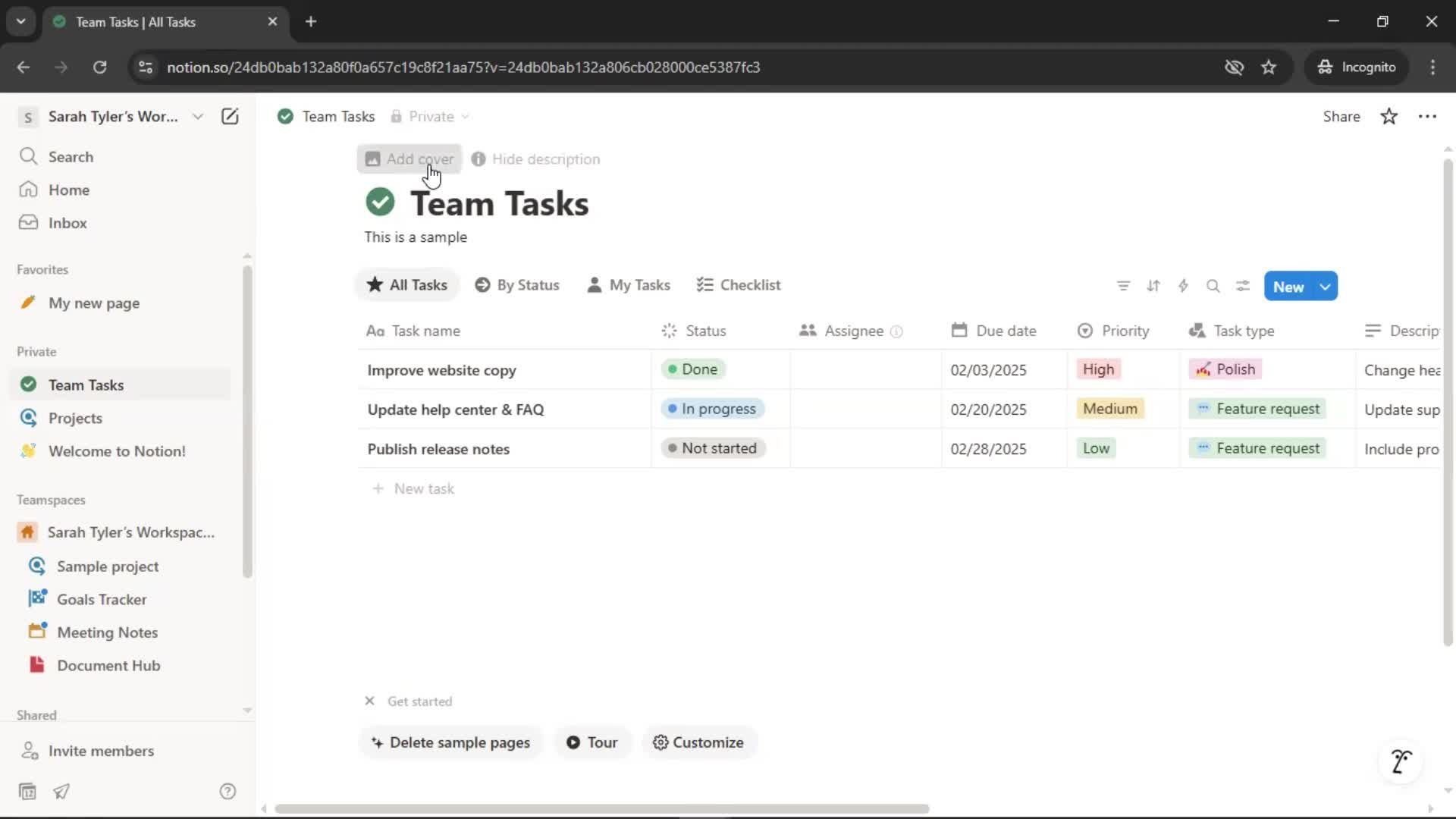Click the database search magnifier icon
Image resolution: width=1456 pixels, height=819 pixels.
click(x=1213, y=286)
